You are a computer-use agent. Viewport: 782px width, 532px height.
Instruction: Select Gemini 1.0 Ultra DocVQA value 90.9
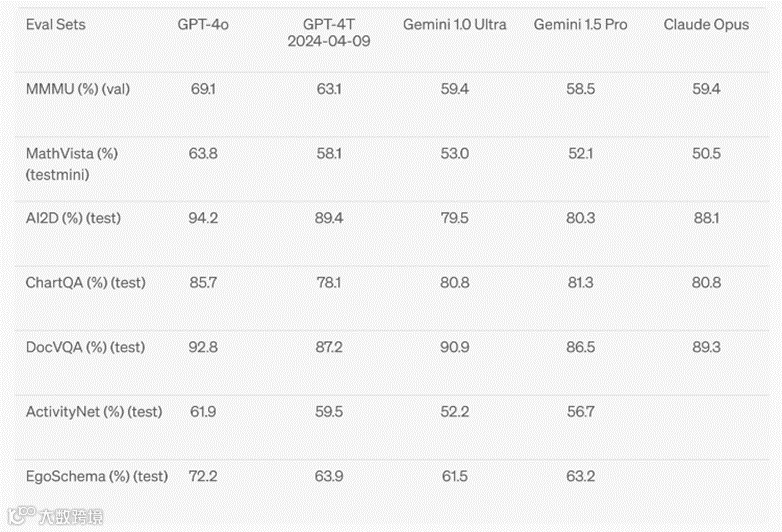point(454,347)
